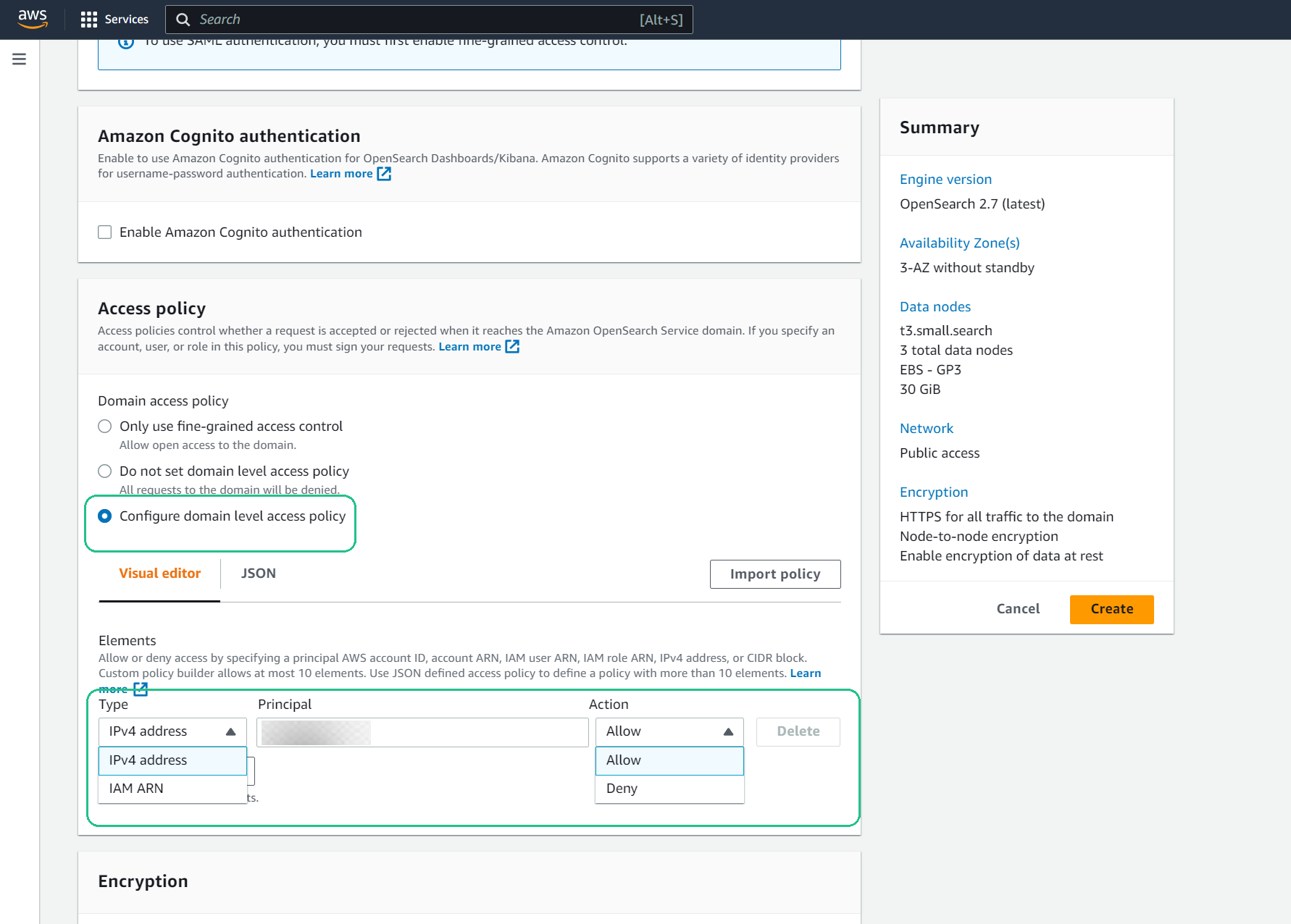The width and height of the screenshot is (1291, 924).
Task: Select Do not set domain level access policy
Action: (x=105, y=471)
